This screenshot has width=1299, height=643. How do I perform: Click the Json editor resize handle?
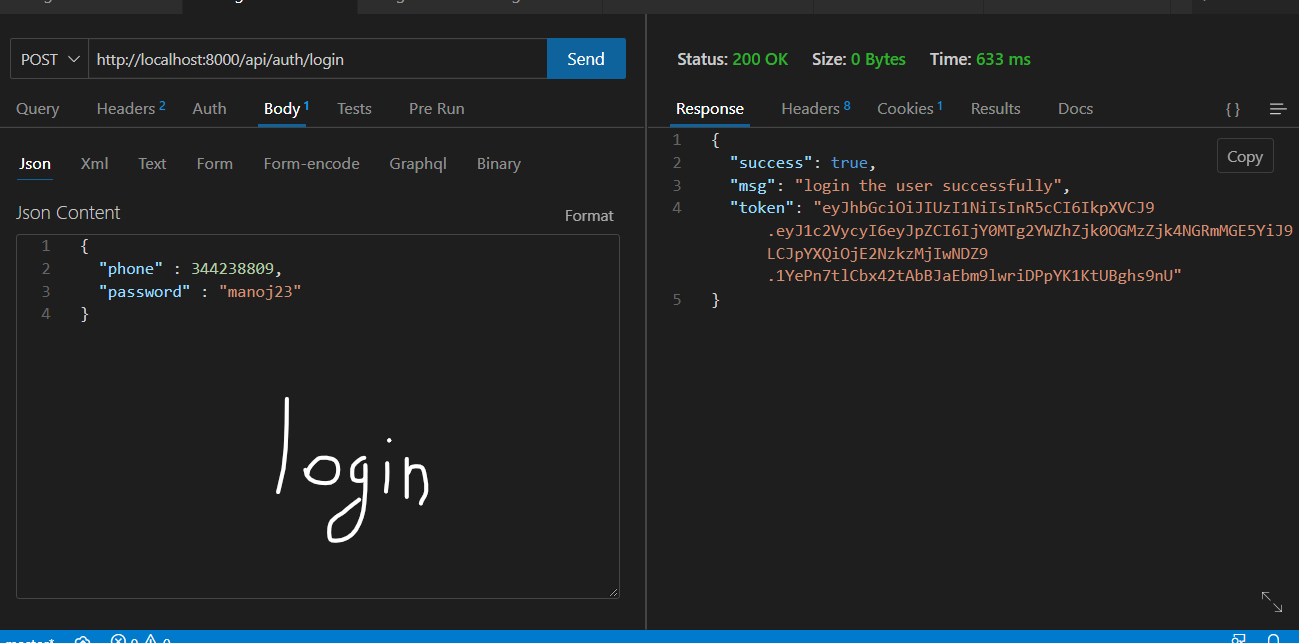(612, 591)
